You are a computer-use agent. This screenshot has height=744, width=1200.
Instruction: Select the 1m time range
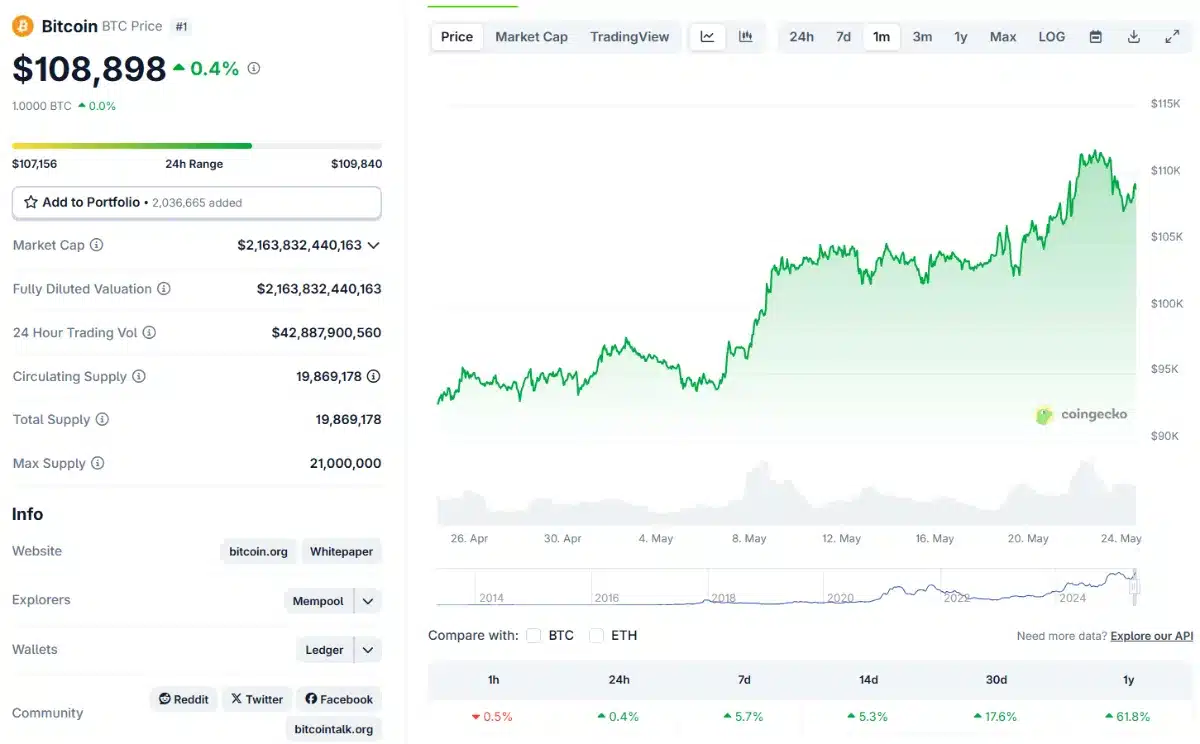[x=881, y=37]
